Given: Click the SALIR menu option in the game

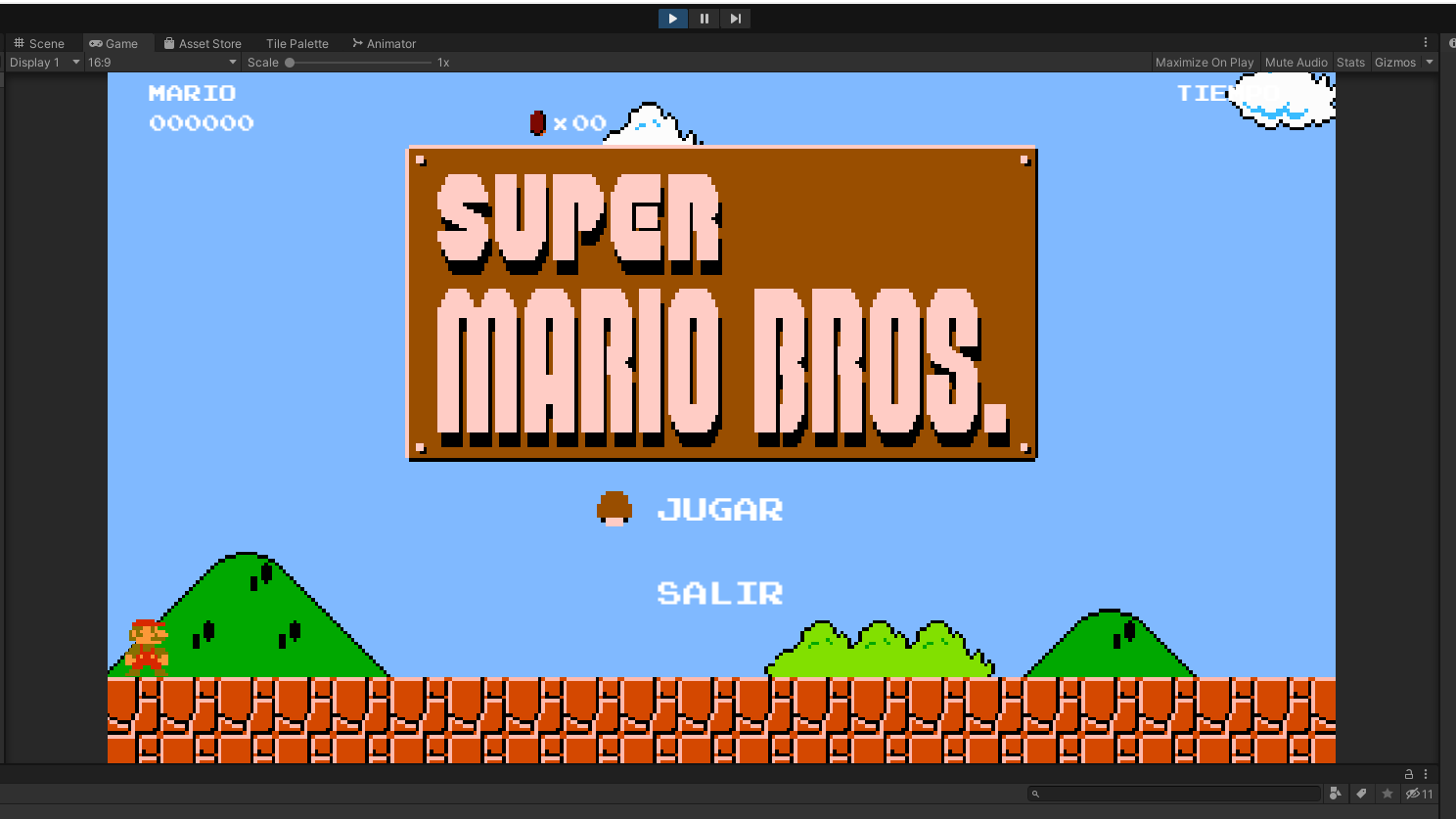Looking at the screenshot, I should (720, 593).
